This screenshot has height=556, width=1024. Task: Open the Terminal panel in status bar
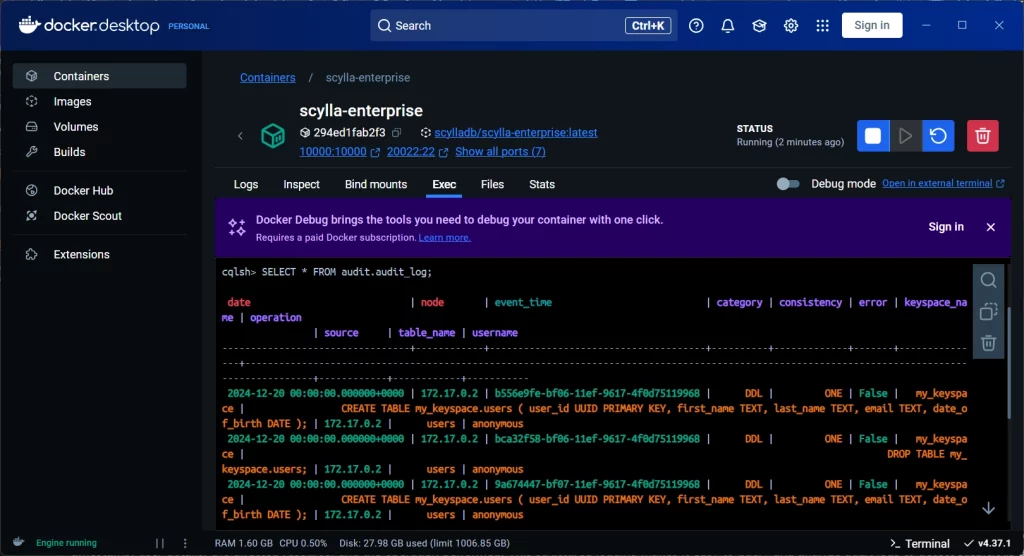pos(920,544)
